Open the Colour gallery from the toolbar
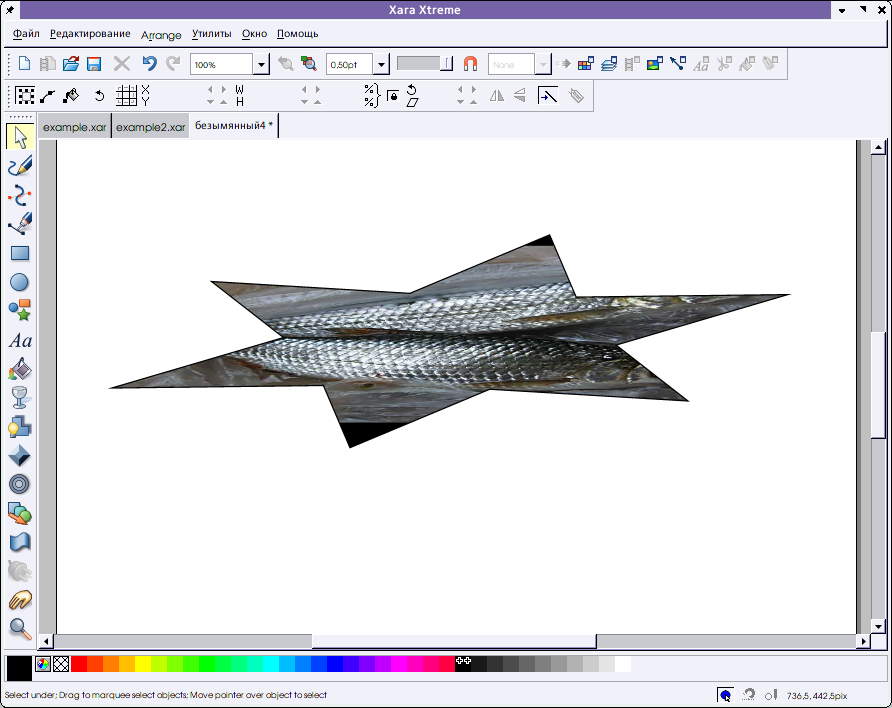Screen dimensions: 892x708 click(x=586, y=64)
